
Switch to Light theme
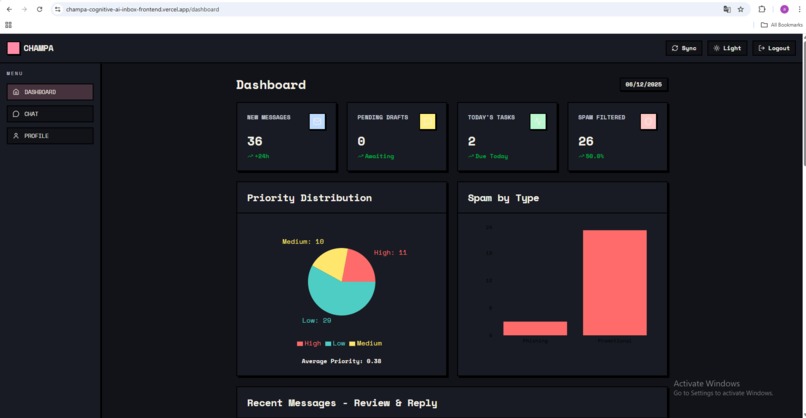[727, 48]
